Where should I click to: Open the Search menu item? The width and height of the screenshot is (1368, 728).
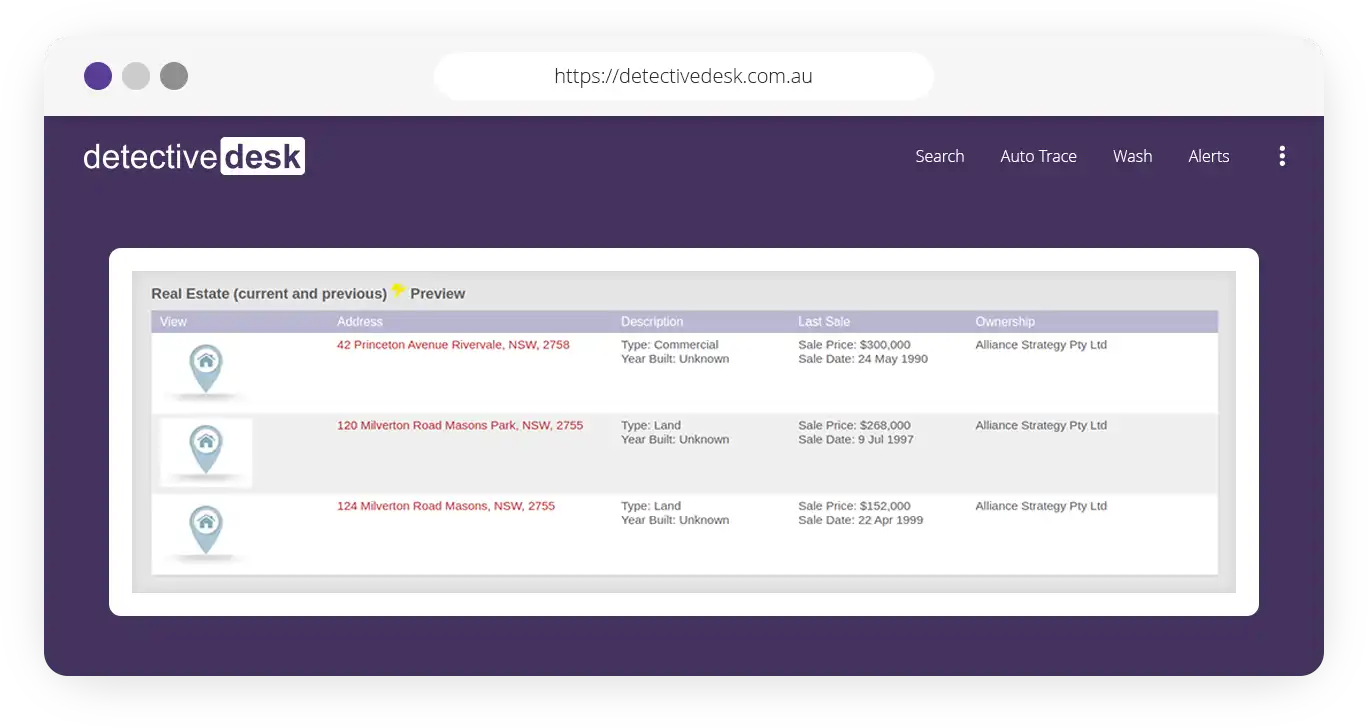[940, 156]
